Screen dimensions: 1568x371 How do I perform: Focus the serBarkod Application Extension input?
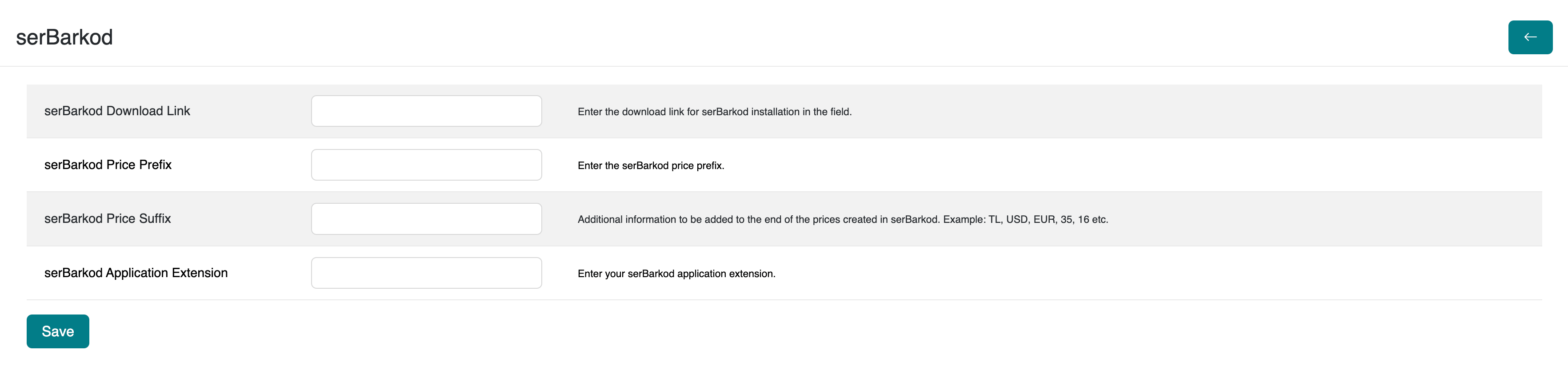(426, 272)
